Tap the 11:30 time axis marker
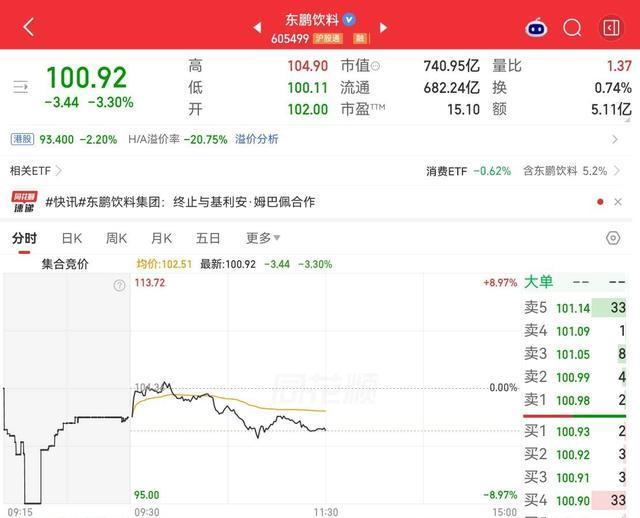This screenshot has width=640, height=518. point(326,512)
